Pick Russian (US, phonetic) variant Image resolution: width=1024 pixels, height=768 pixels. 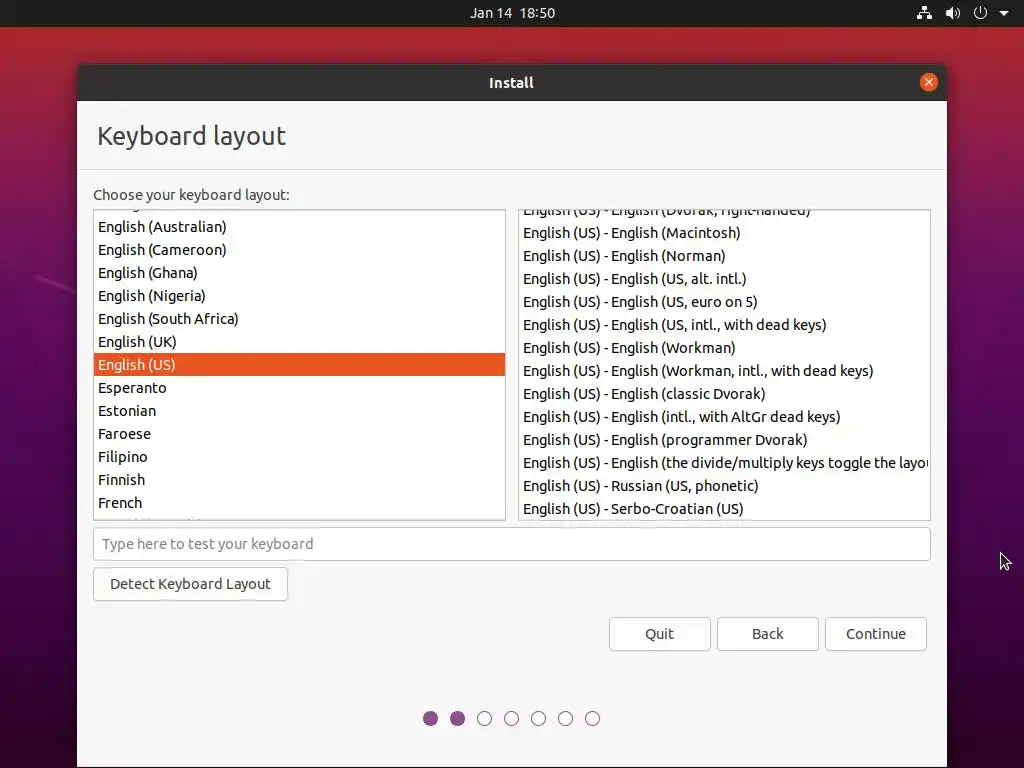724,486
